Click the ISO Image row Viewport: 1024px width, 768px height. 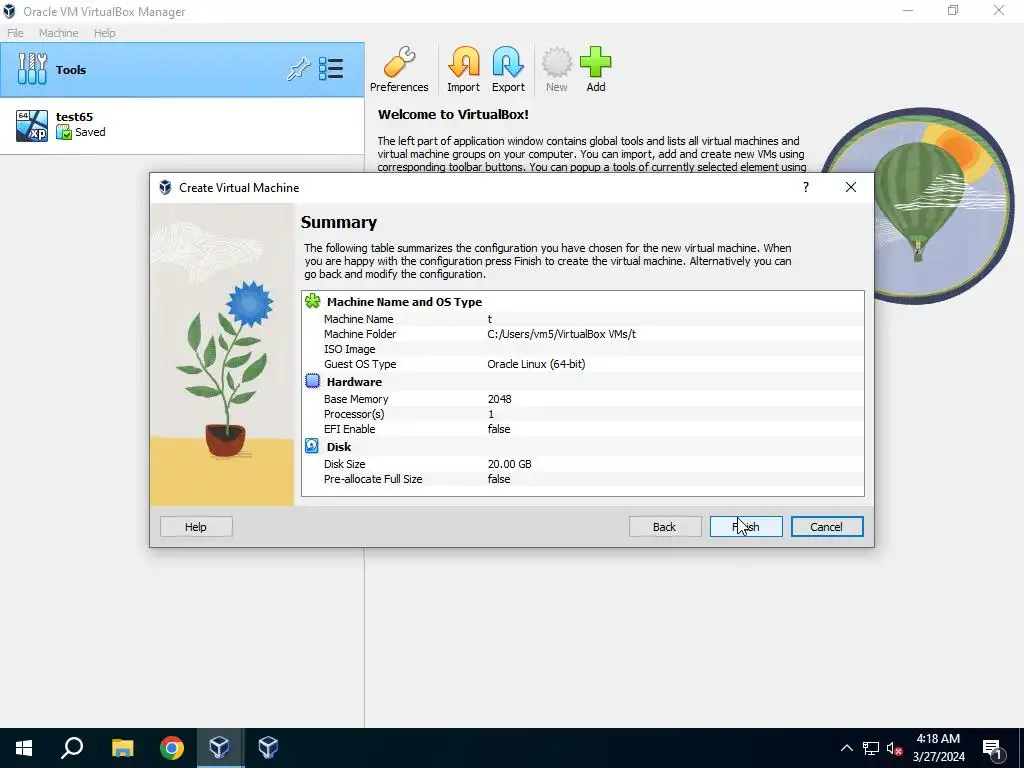click(583, 349)
